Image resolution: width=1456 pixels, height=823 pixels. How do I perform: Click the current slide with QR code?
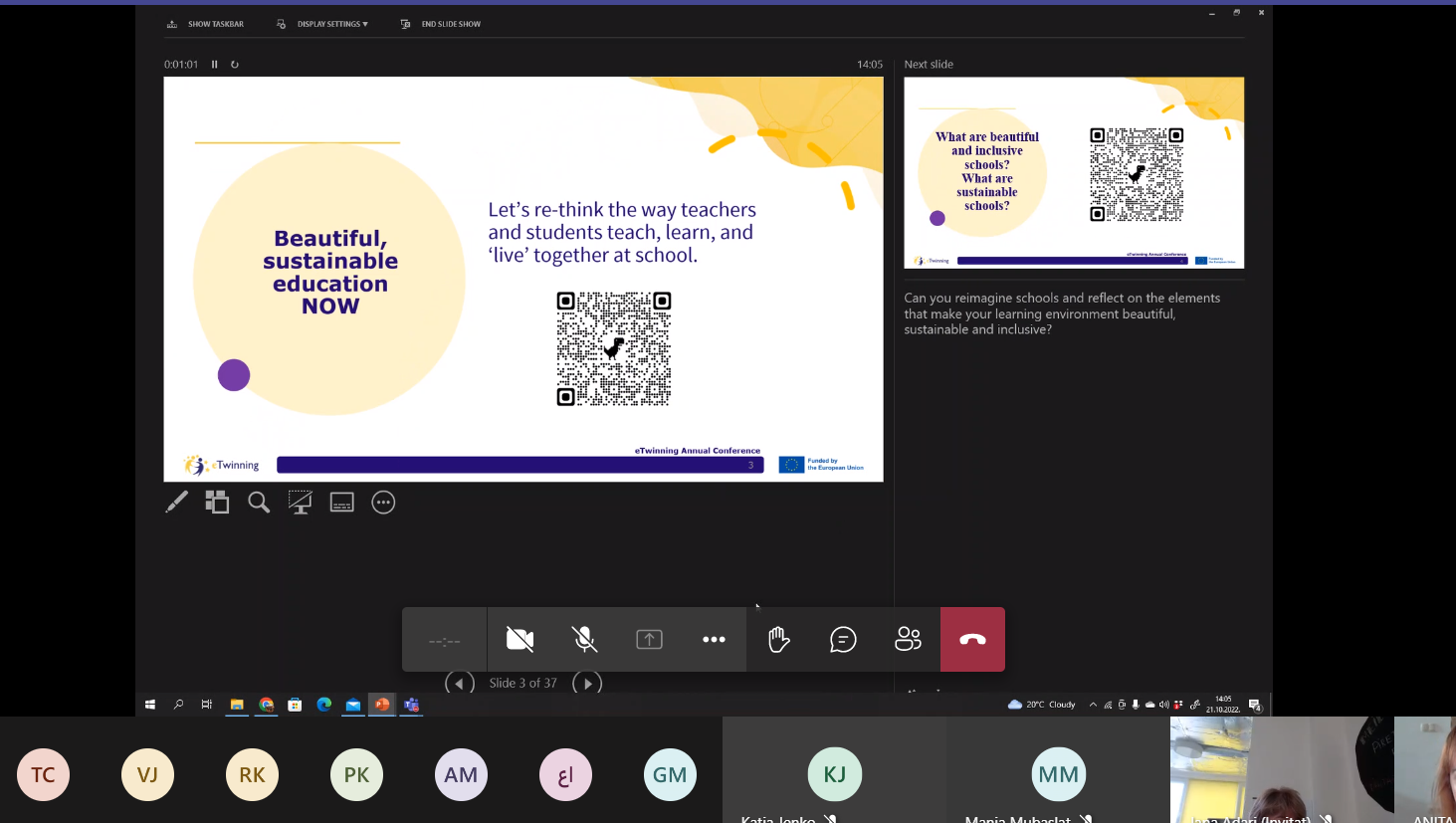[x=523, y=280]
